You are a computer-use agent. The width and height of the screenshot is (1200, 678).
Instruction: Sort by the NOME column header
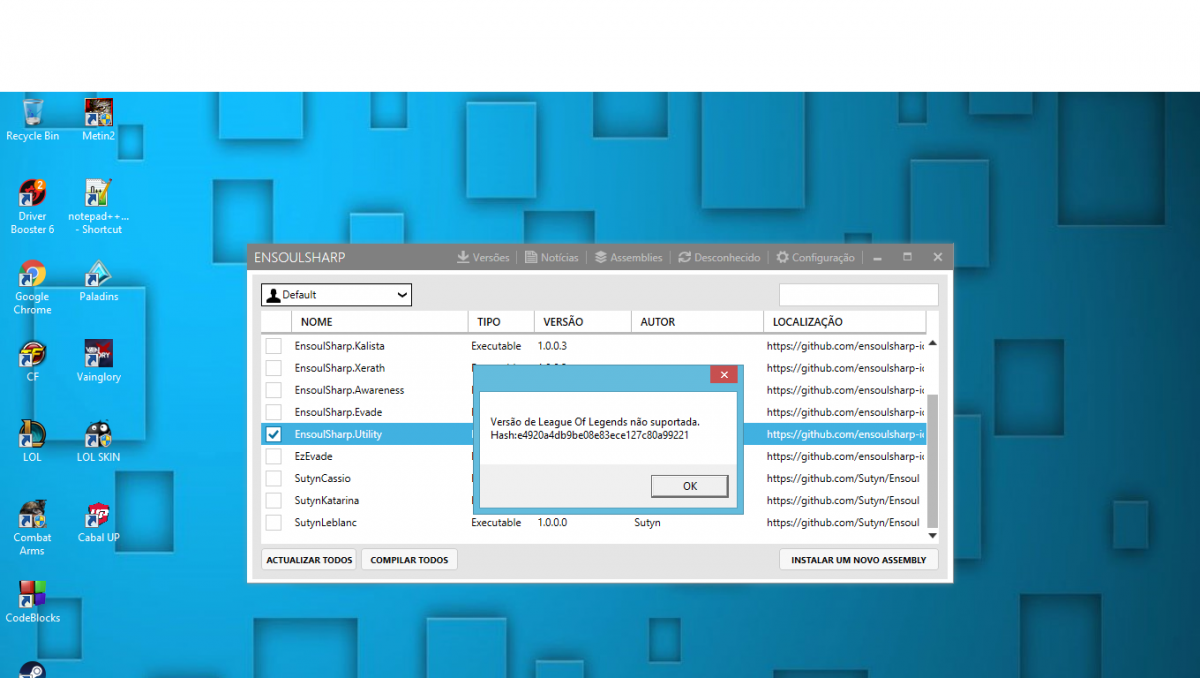click(379, 322)
